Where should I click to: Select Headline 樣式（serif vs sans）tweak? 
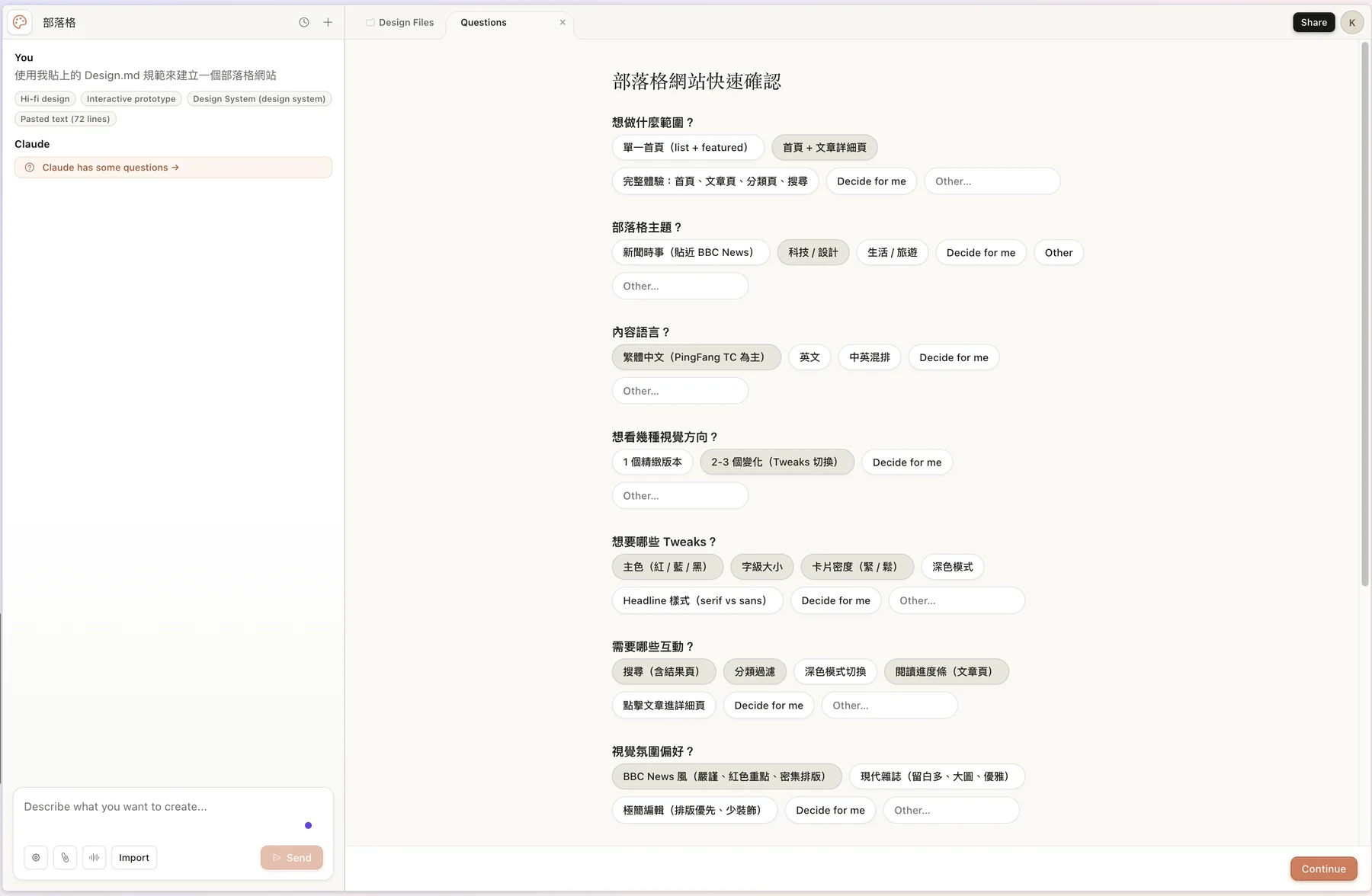[697, 600]
